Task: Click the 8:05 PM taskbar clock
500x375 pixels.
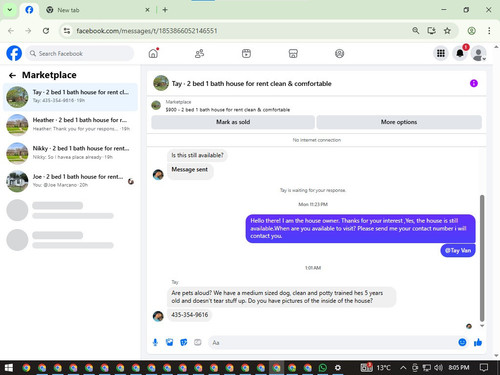Action: [x=459, y=368]
